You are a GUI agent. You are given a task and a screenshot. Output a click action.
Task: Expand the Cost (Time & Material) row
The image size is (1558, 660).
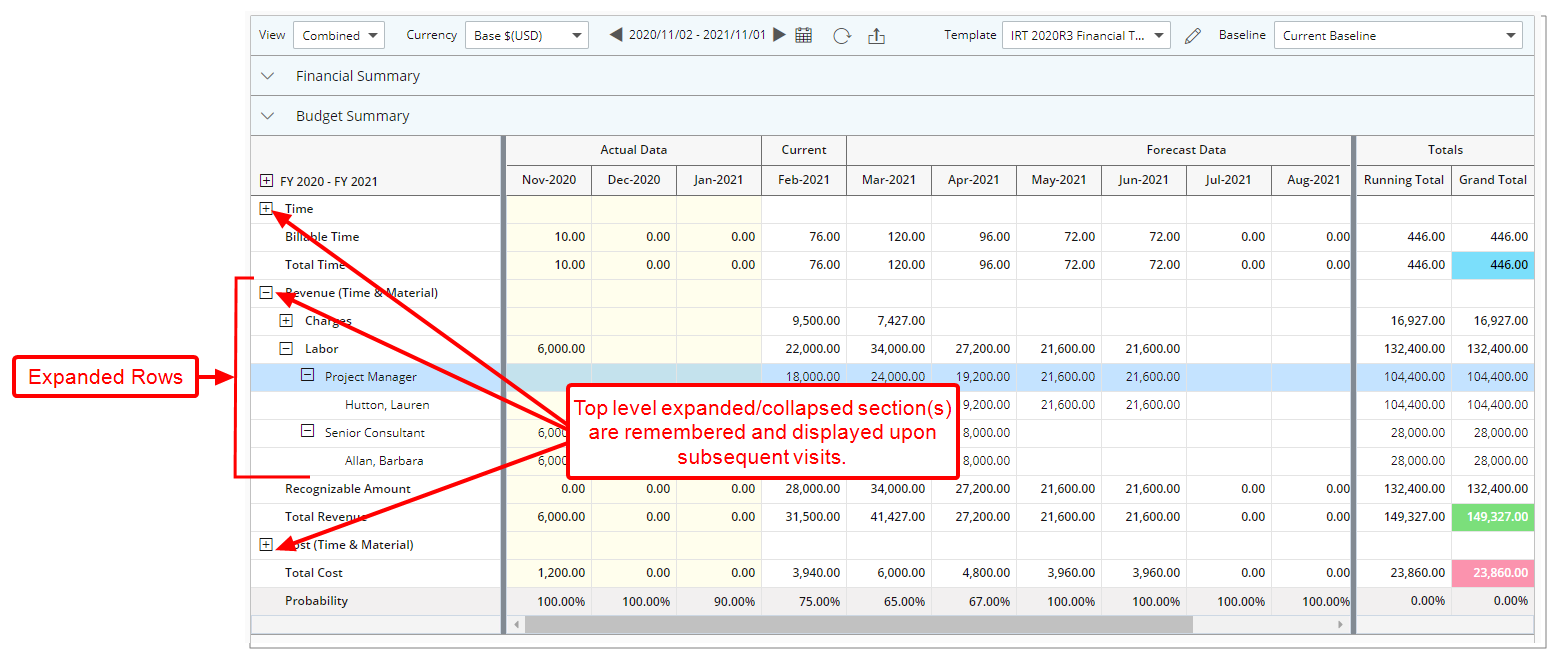266,545
